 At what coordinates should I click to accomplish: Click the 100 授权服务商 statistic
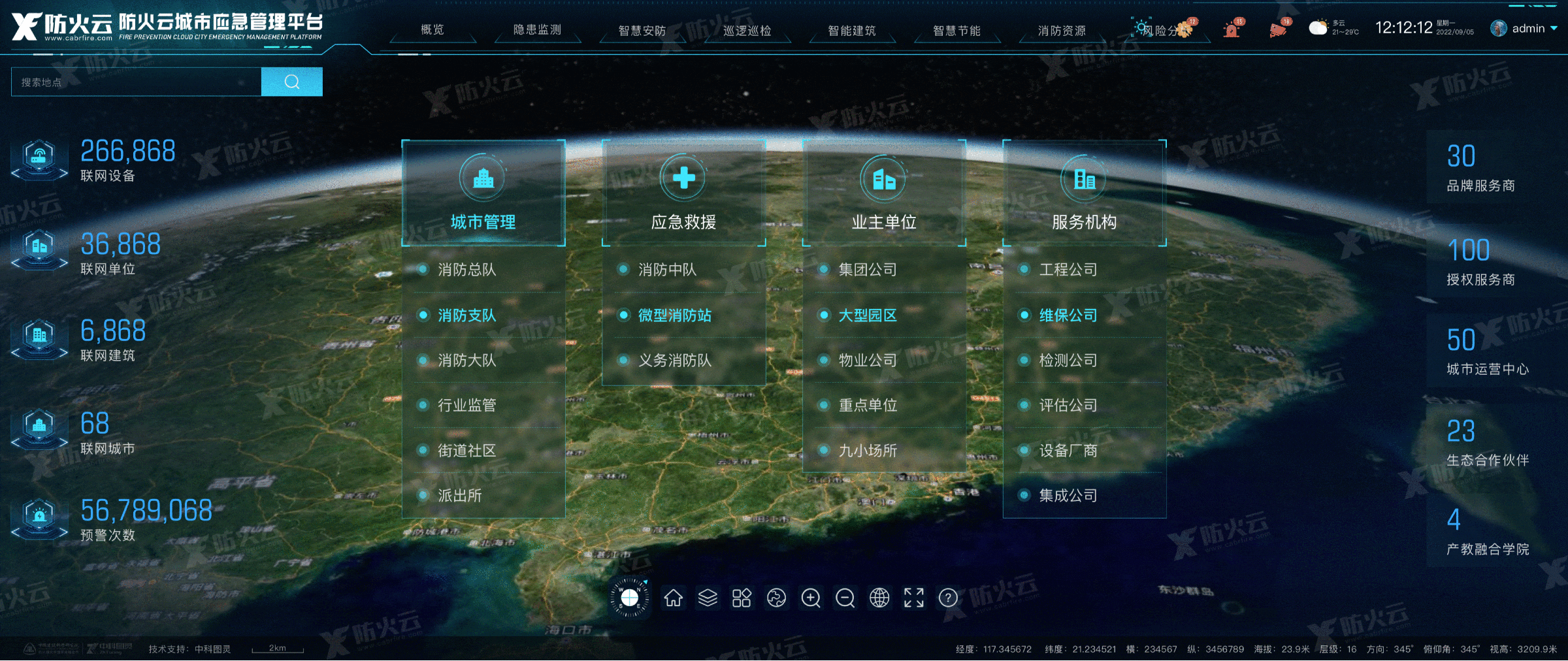1480,261
